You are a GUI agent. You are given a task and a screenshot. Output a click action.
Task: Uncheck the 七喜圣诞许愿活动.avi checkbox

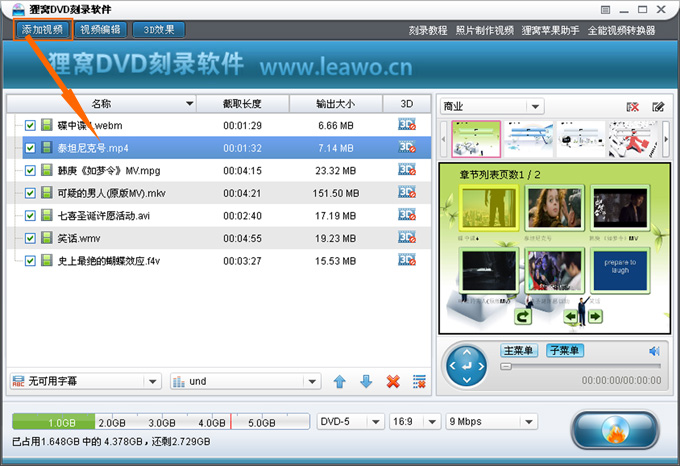point(30,216)
